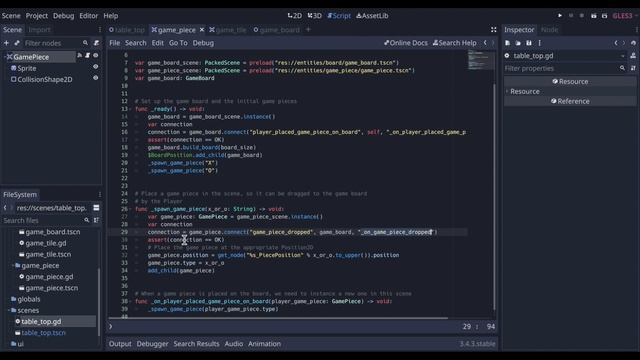
Task: Select table_top.tscn in FileSystem
Action: [43, 333]
